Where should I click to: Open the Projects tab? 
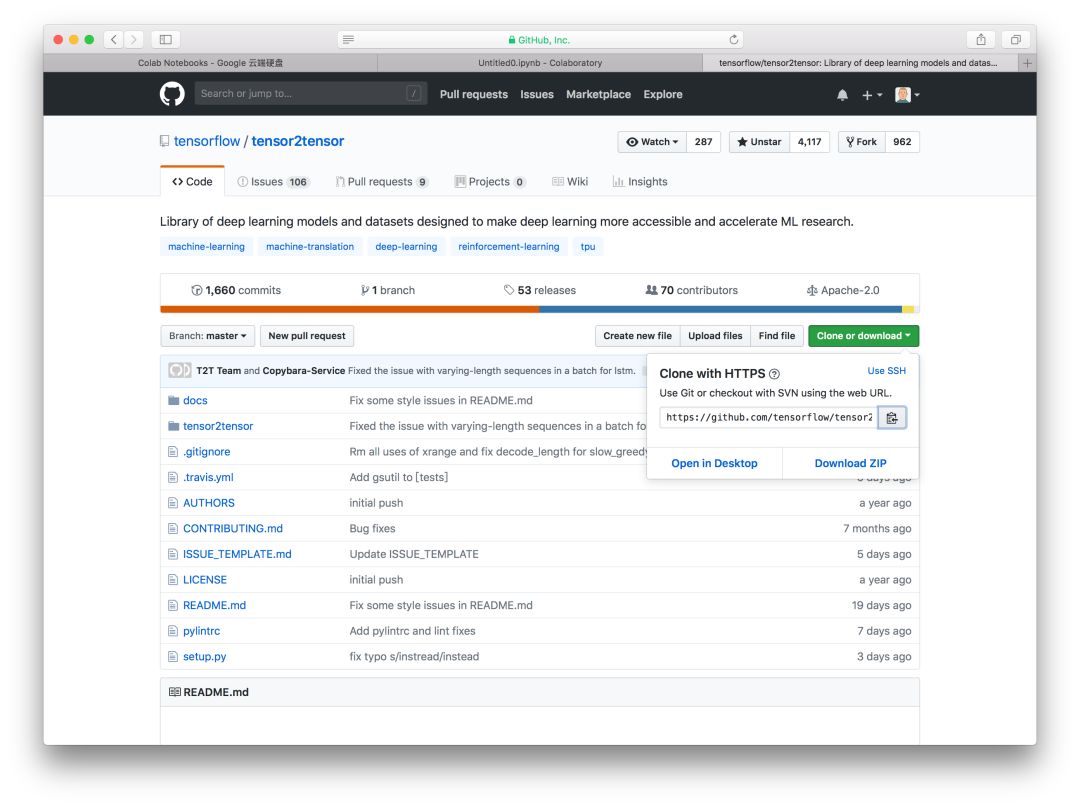[x=490, y=182]
